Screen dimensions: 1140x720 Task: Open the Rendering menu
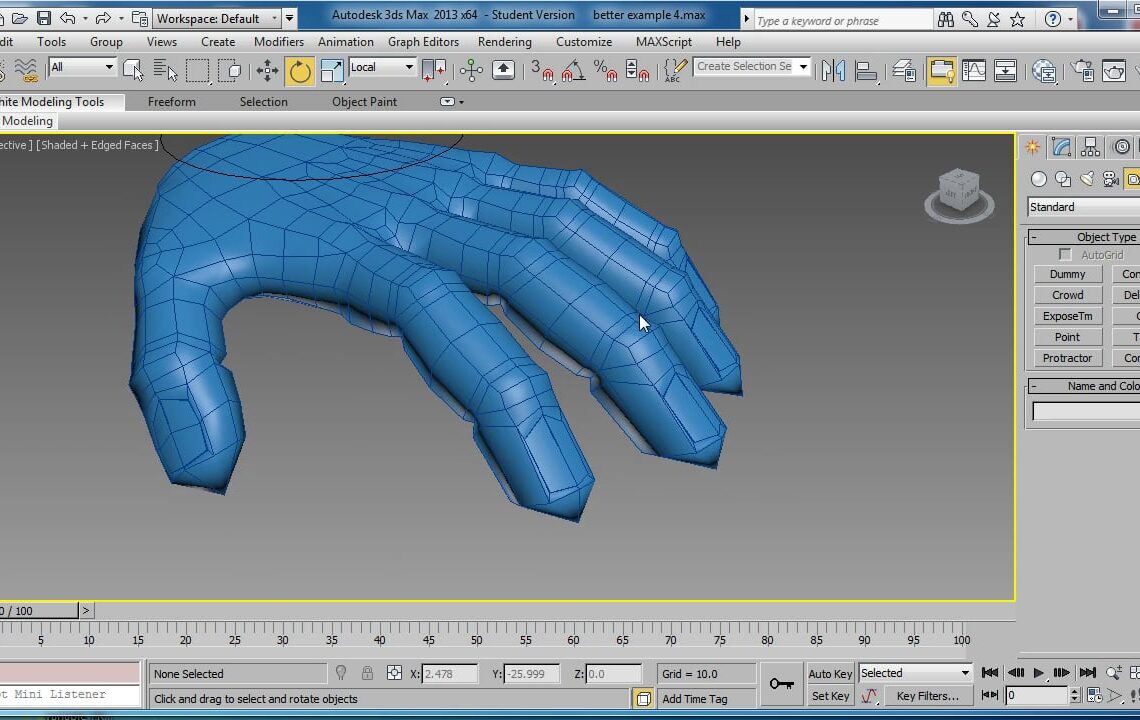[x=505, y=42]
